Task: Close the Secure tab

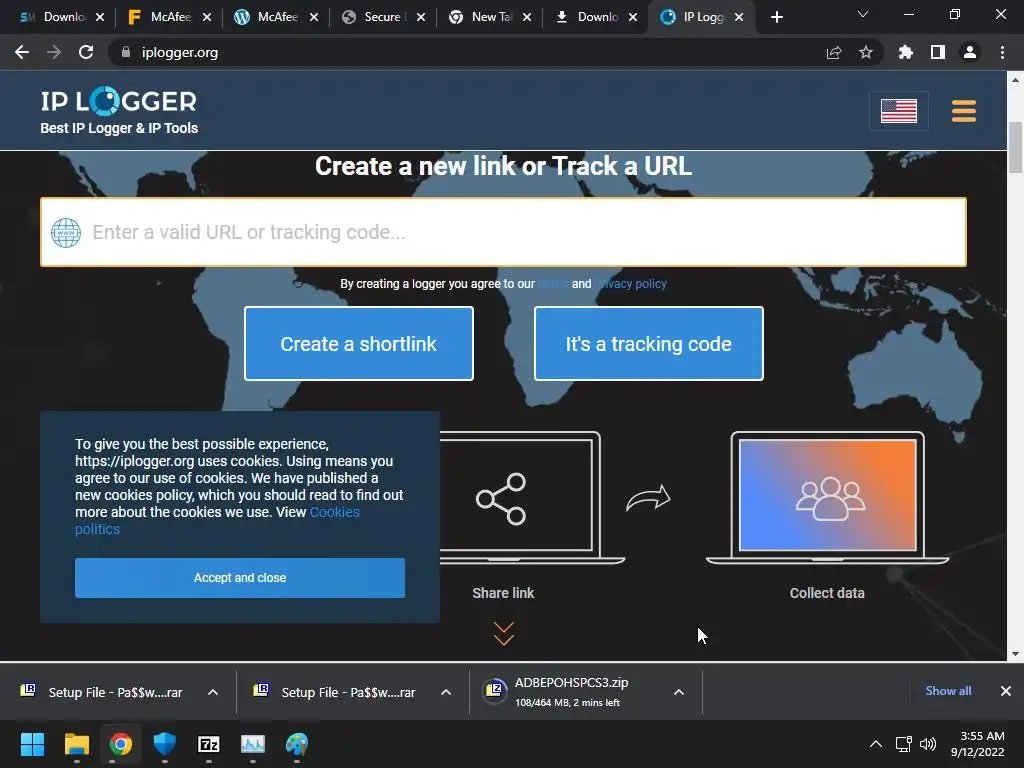Action: pos(421,17)
